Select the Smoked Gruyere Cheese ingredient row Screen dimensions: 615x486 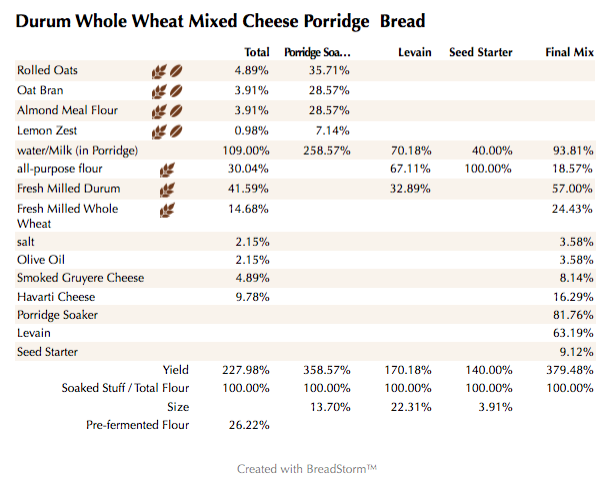pyautogui.click(x=80, y=278)
